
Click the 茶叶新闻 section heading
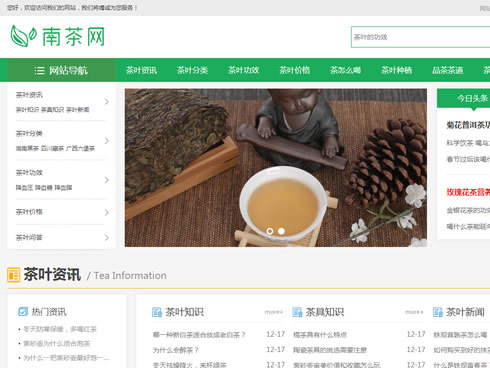[465, 312]
